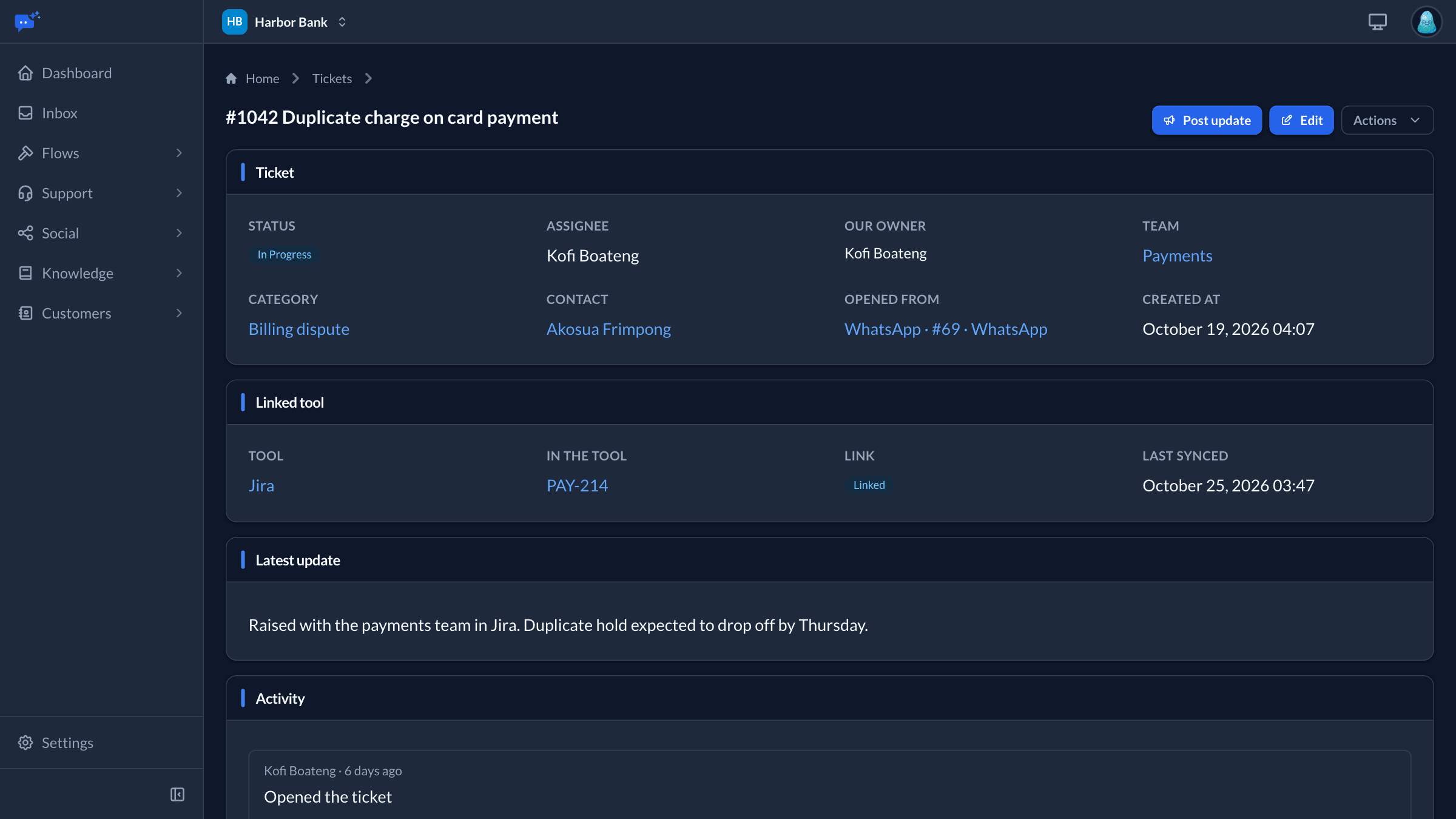Open the Actions dropdown

[1387, 120]
